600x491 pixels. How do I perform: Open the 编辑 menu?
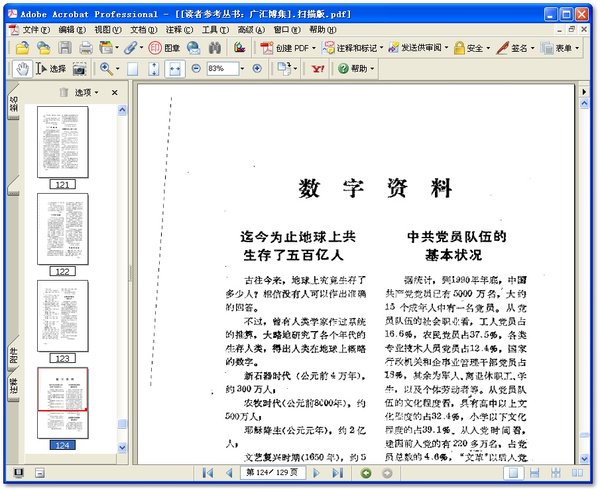[x=72, y=29]
